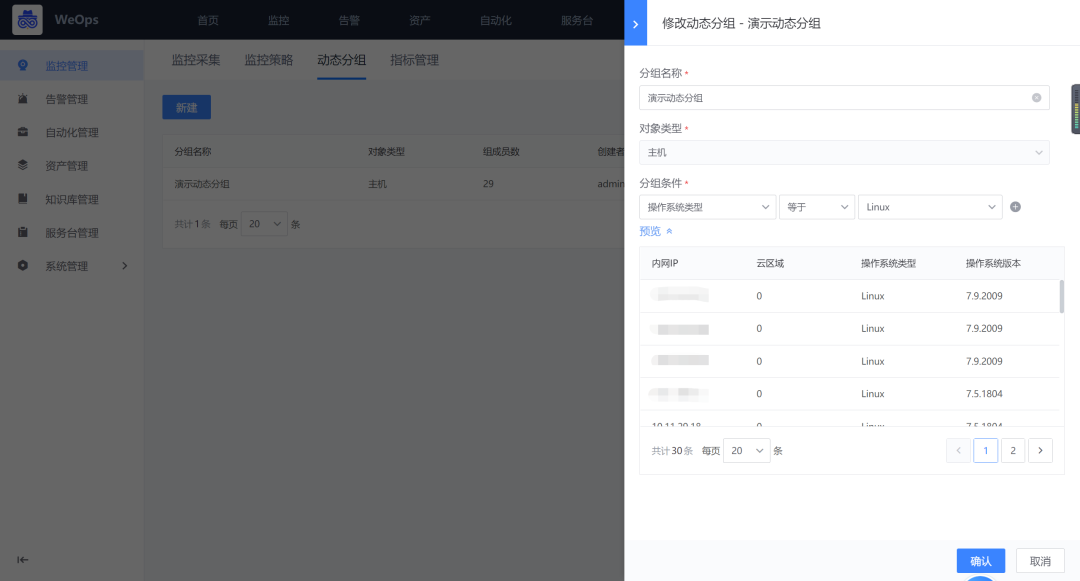This screenshot has height=581, width=1080.
Task: Switch to 监控采集 tab
Action: pyautogui.click(x=196, y=60)
